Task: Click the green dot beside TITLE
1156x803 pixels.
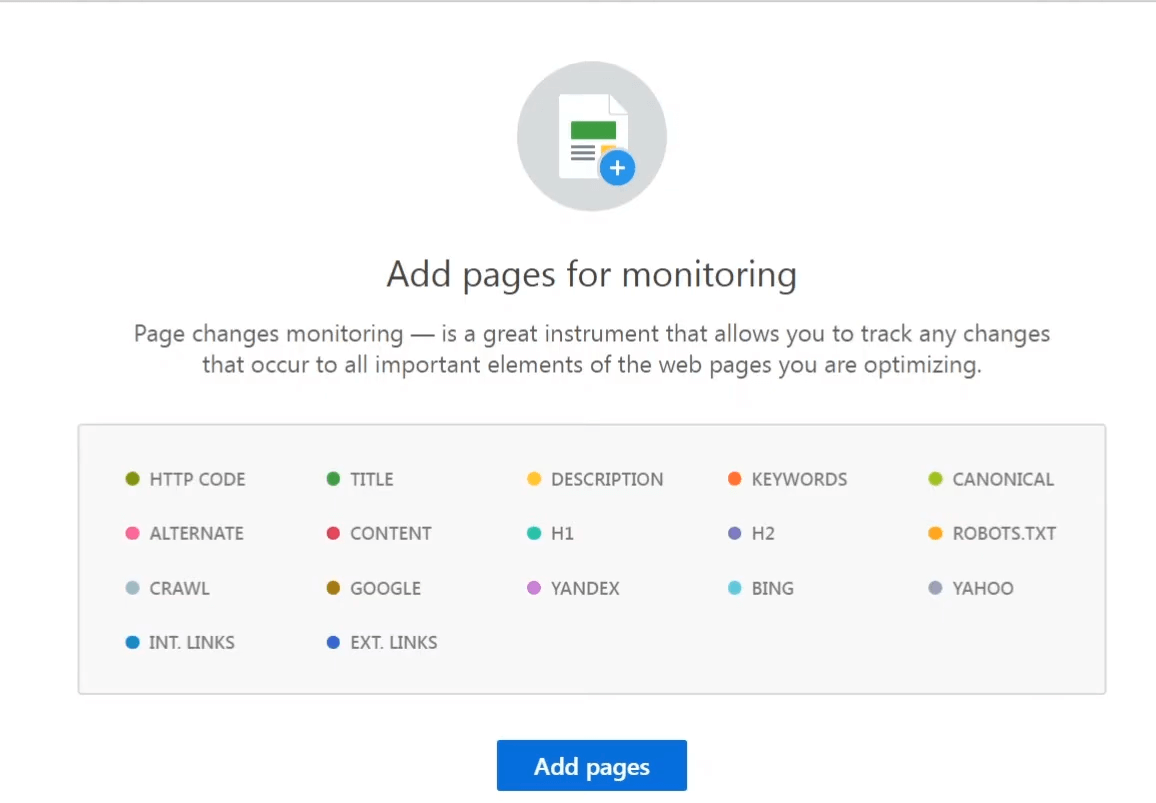Action: click(333, 479)
